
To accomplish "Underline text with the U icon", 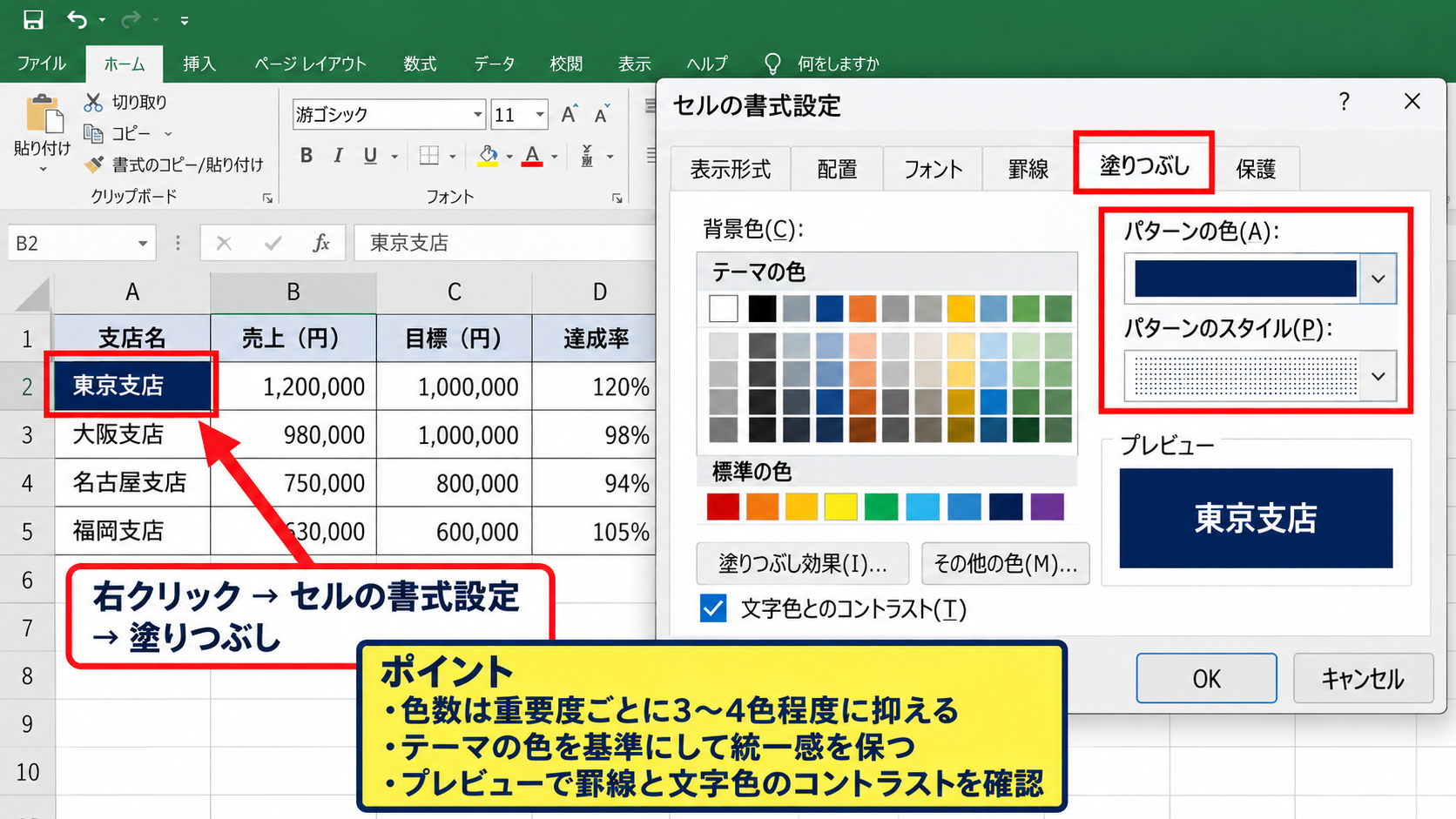I will (x=370, y=156).
